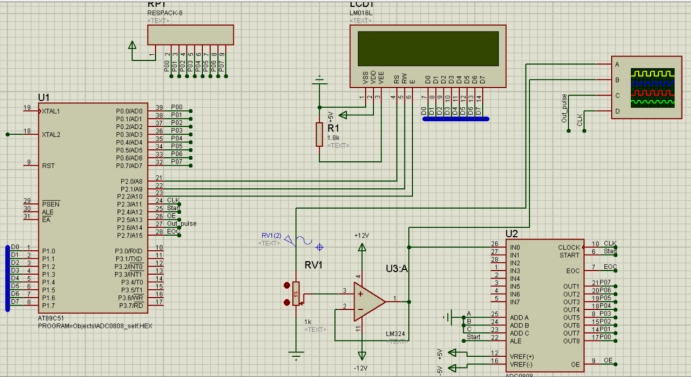The width and height of the screenshot is (691, 377).
Task: Select the RESPACK-8 resistor pack RP1
Action: point(190,35)
